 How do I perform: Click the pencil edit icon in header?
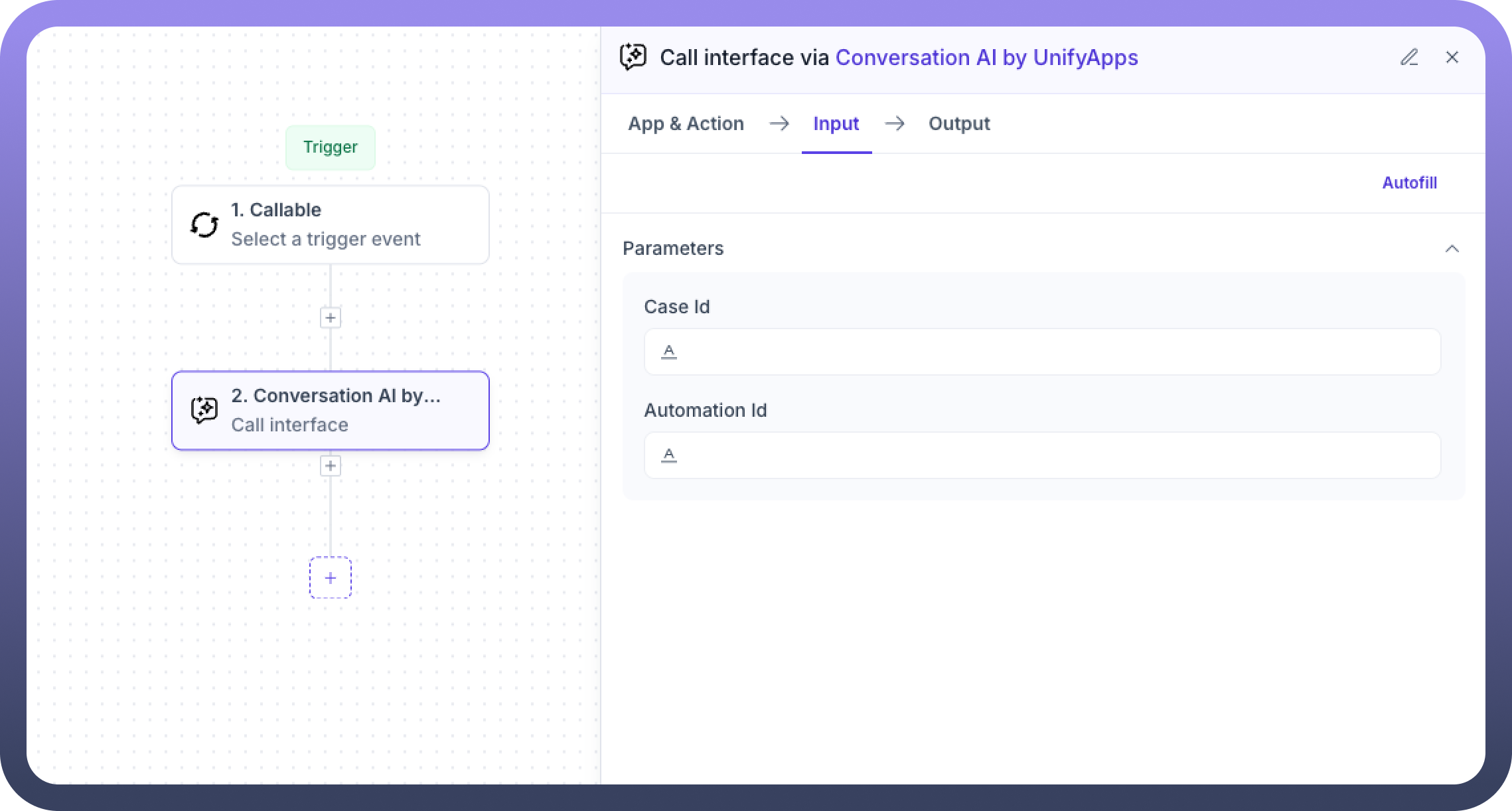coord(1408,58)
